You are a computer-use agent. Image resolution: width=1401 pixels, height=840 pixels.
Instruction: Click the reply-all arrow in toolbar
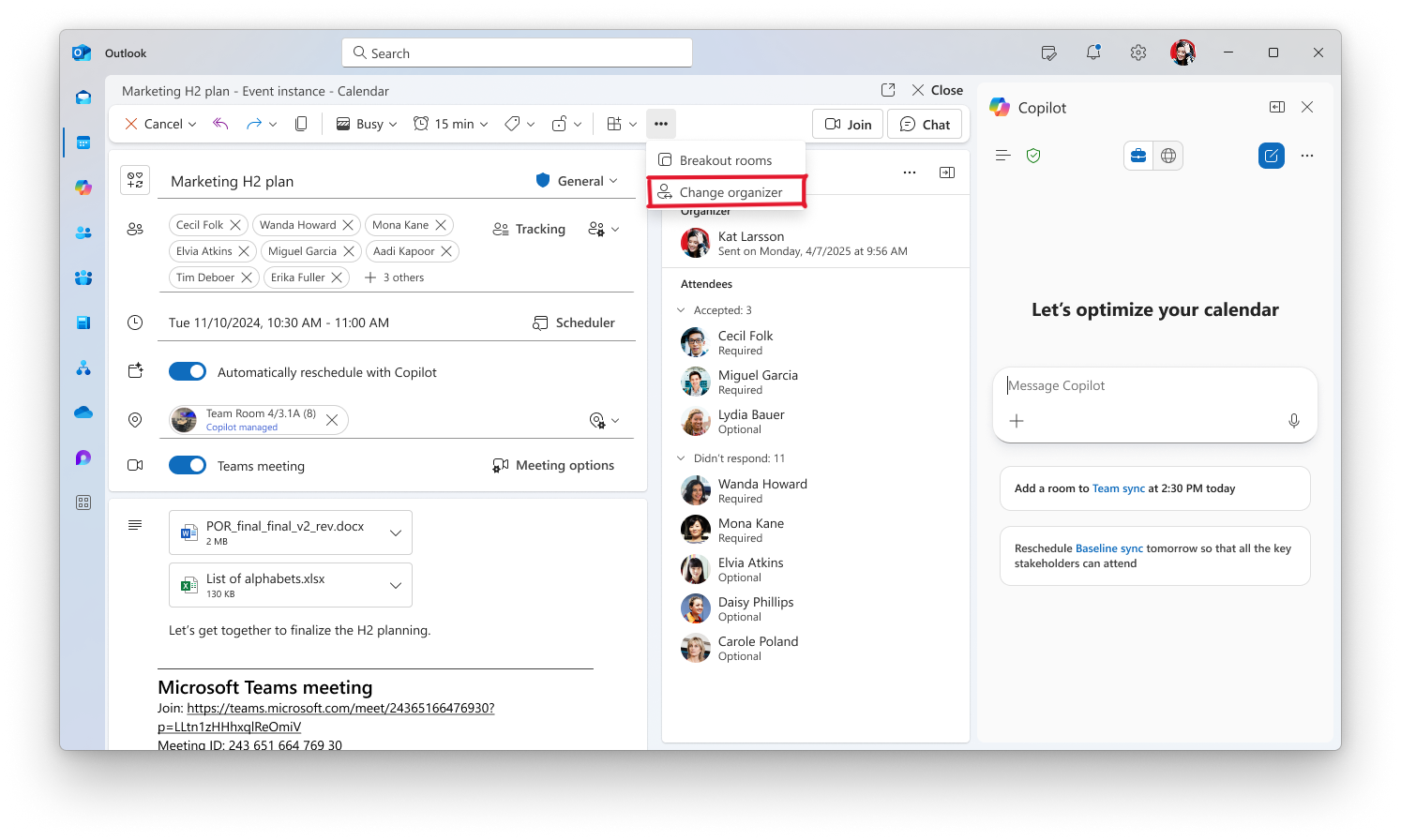click(x=220, y=124)
